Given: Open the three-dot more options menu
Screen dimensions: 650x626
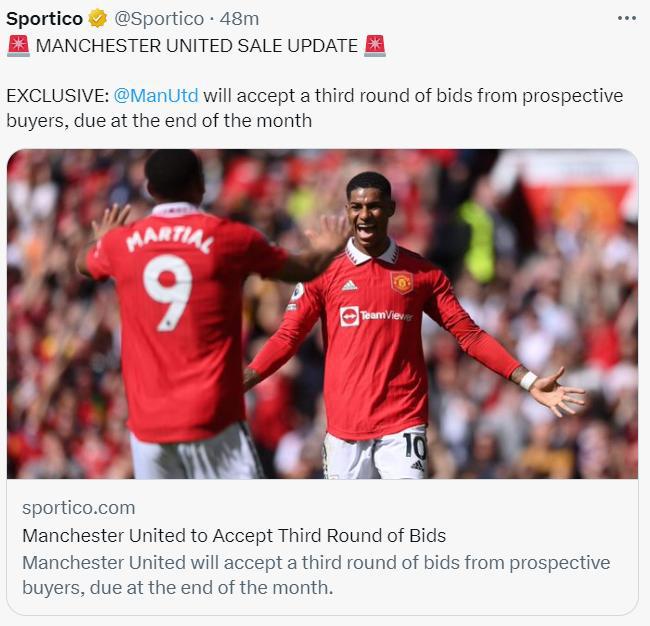Looking at the screenshot, I should tap(626, 18).
